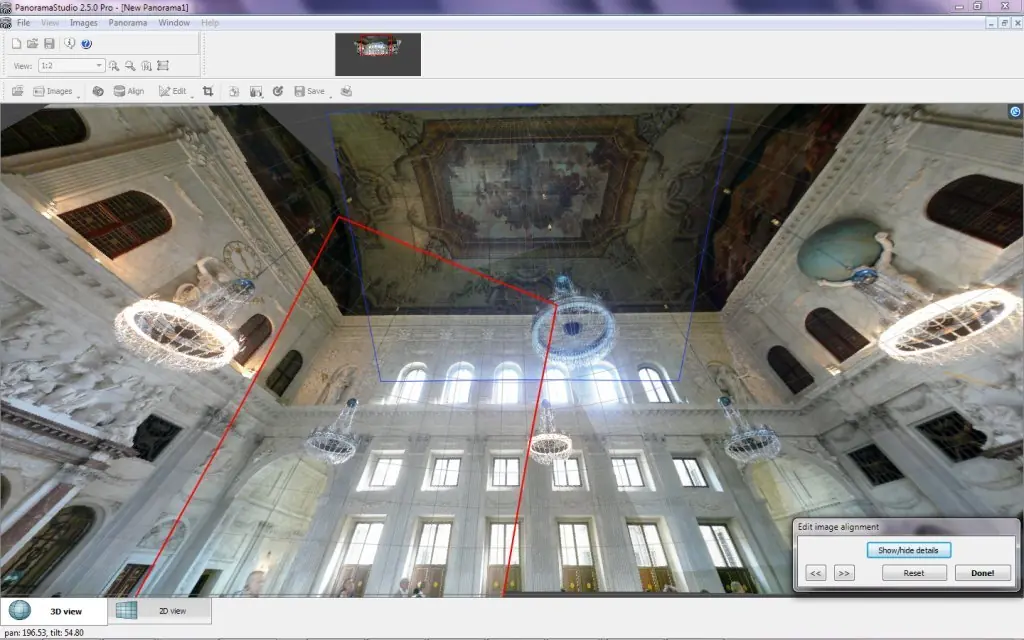Click Reset in Edit image alignment
This screenshot has width=1024, height=640.
tap(914, 573)
